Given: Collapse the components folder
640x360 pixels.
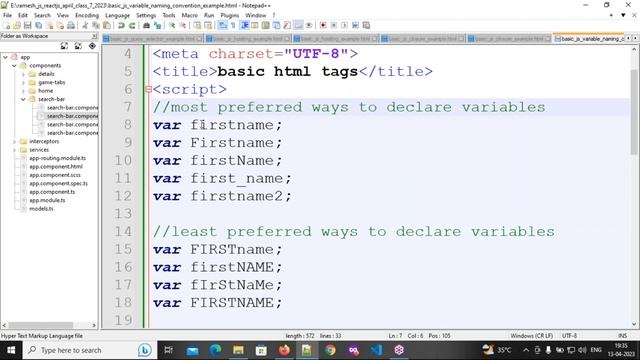Looking at the screenshot, I should [14, 66].
